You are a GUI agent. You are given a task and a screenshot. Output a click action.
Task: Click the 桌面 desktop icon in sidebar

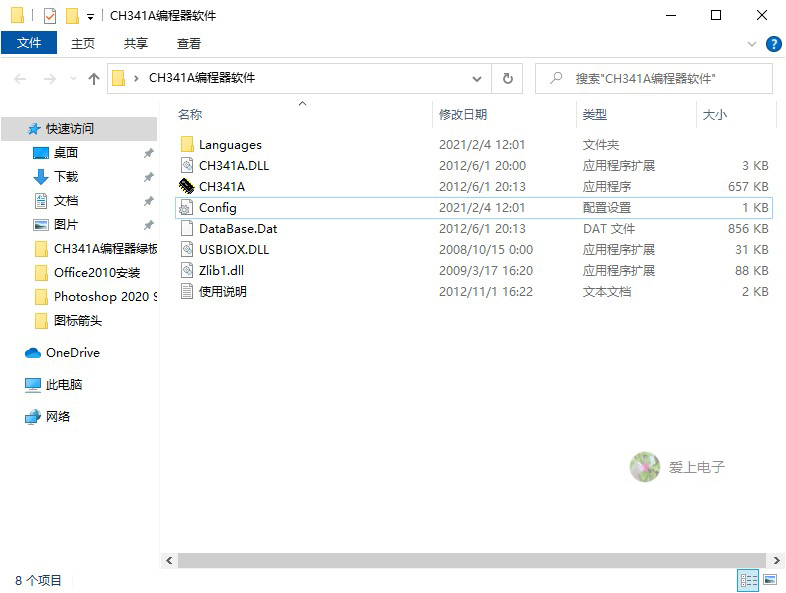(x=41, y=152)
